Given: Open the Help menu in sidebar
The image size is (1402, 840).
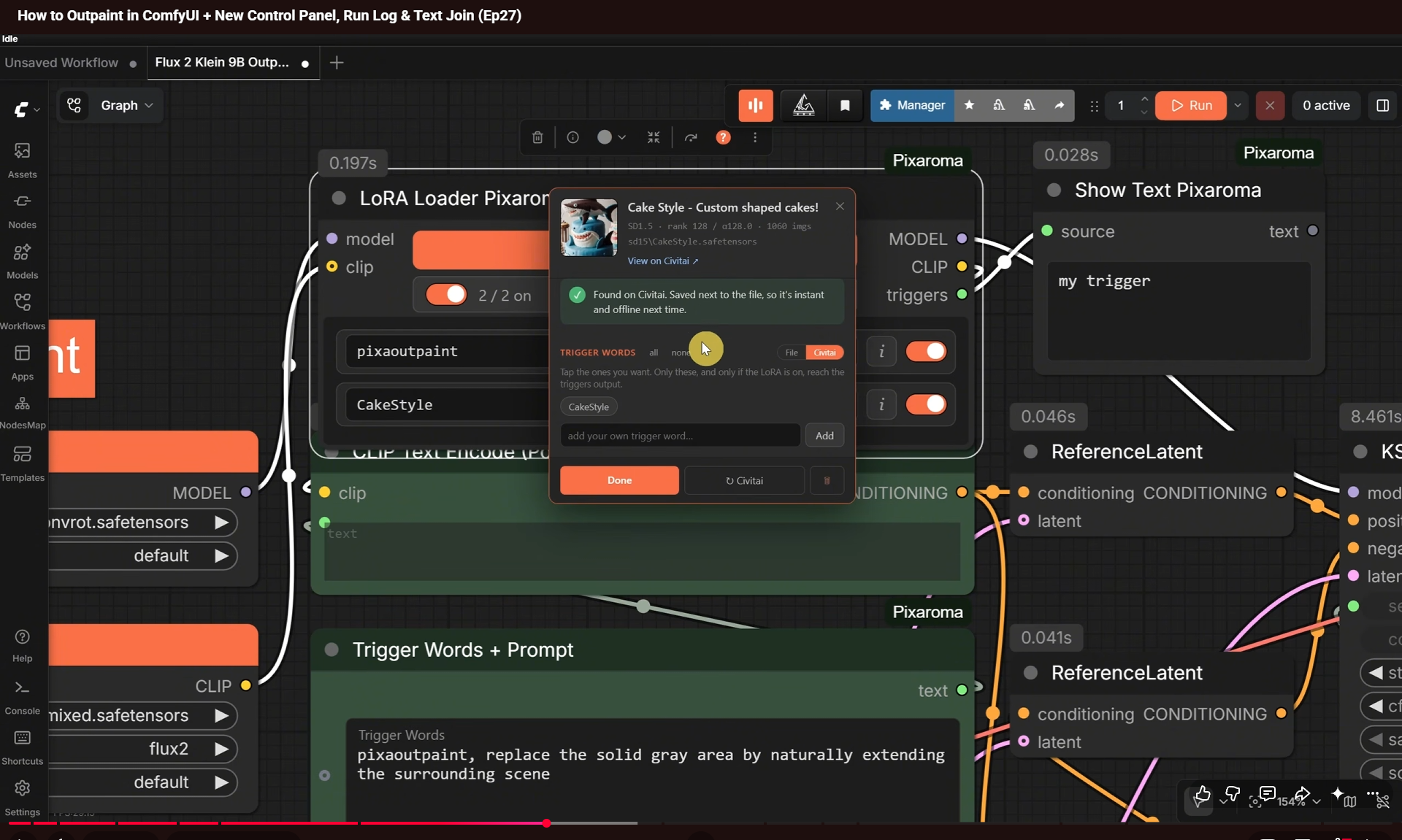Looking at the screenshot, I should point(23,645).
